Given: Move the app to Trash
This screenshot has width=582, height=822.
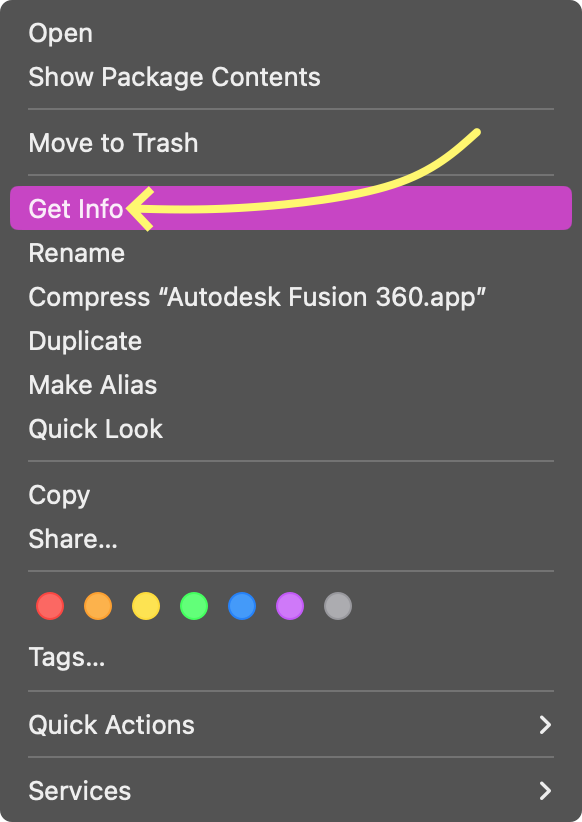Looking at the screenshot, I should point(113,143).
